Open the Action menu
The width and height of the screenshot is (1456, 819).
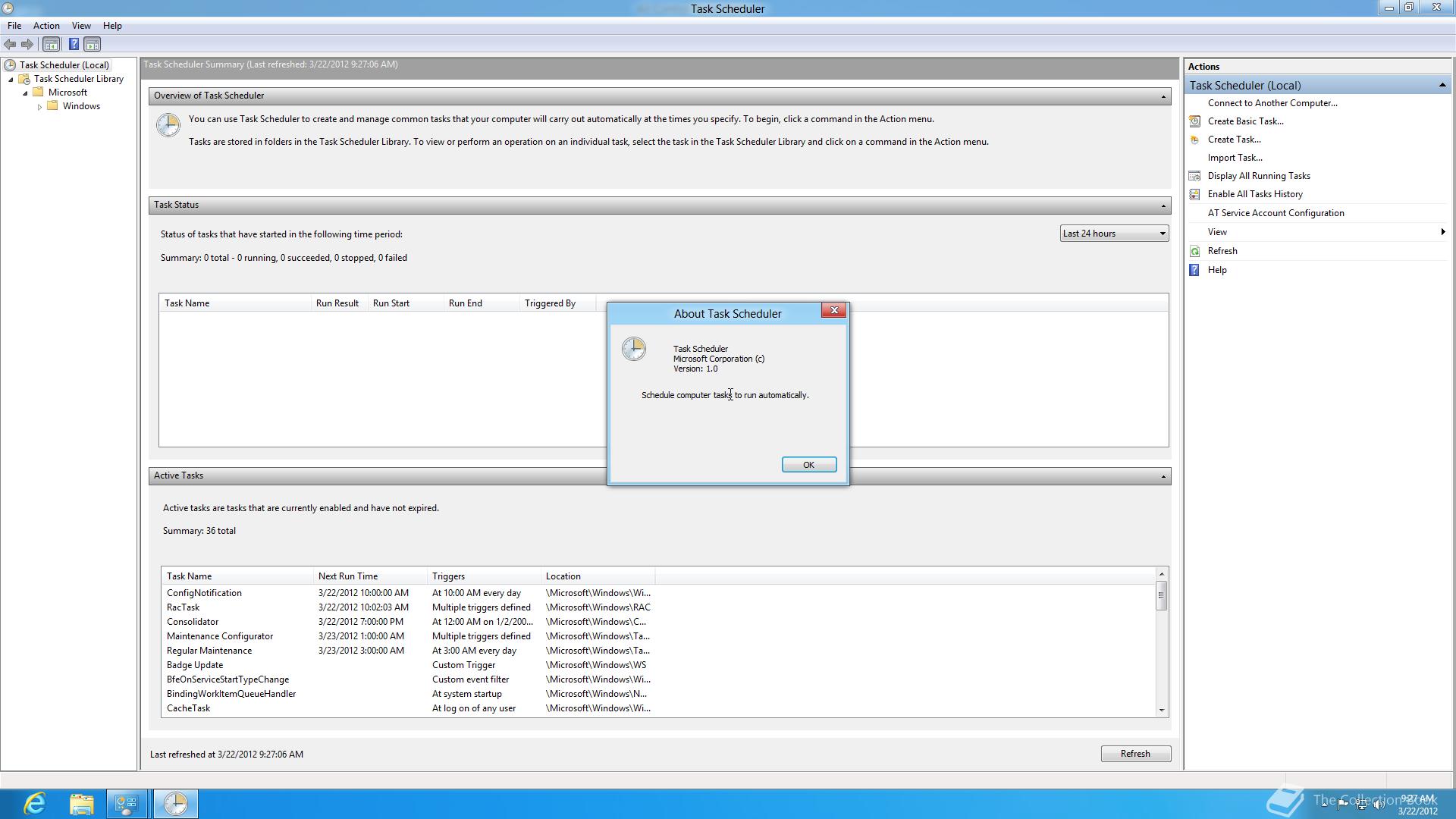[46, 26]
